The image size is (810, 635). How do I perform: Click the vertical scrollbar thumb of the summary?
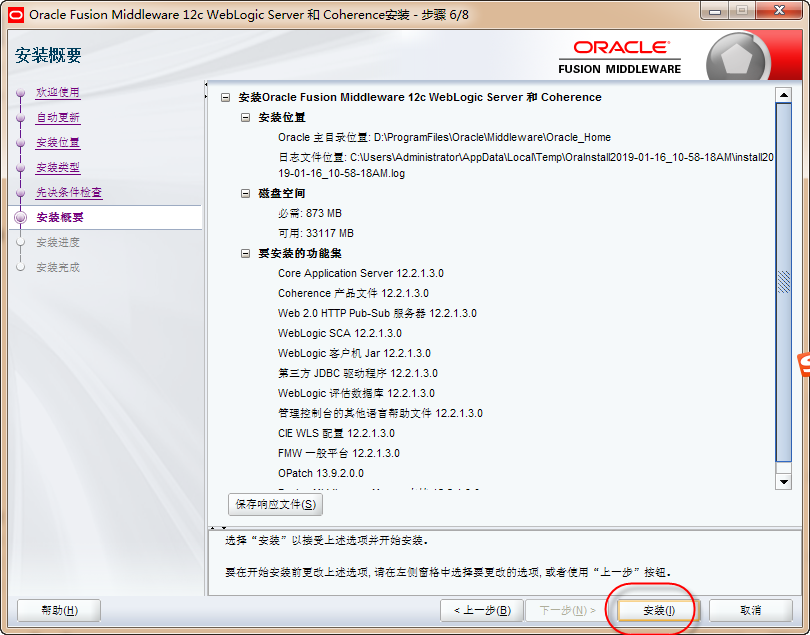(x=784, y=282)
